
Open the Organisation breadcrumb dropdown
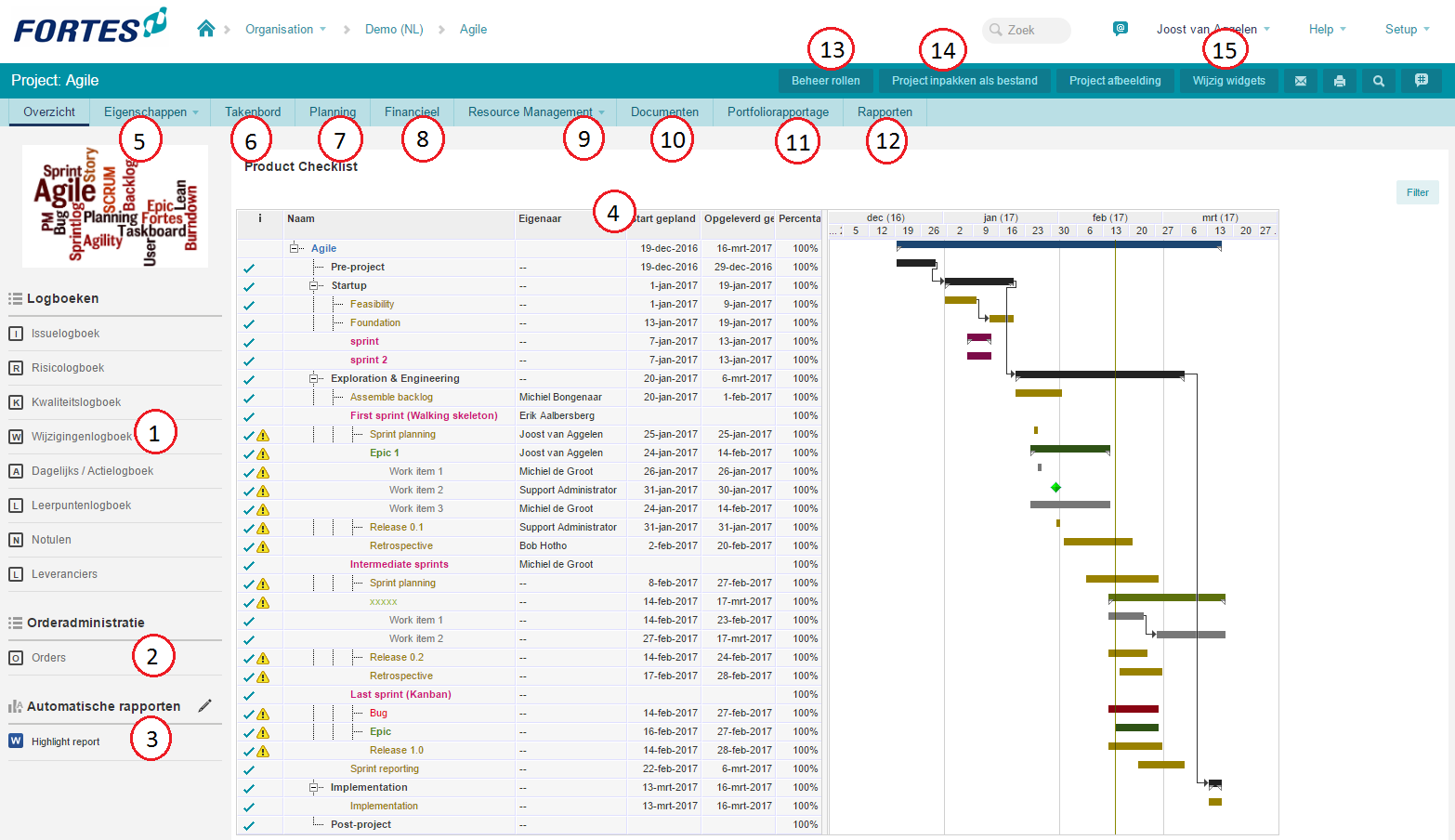[286, 29]
